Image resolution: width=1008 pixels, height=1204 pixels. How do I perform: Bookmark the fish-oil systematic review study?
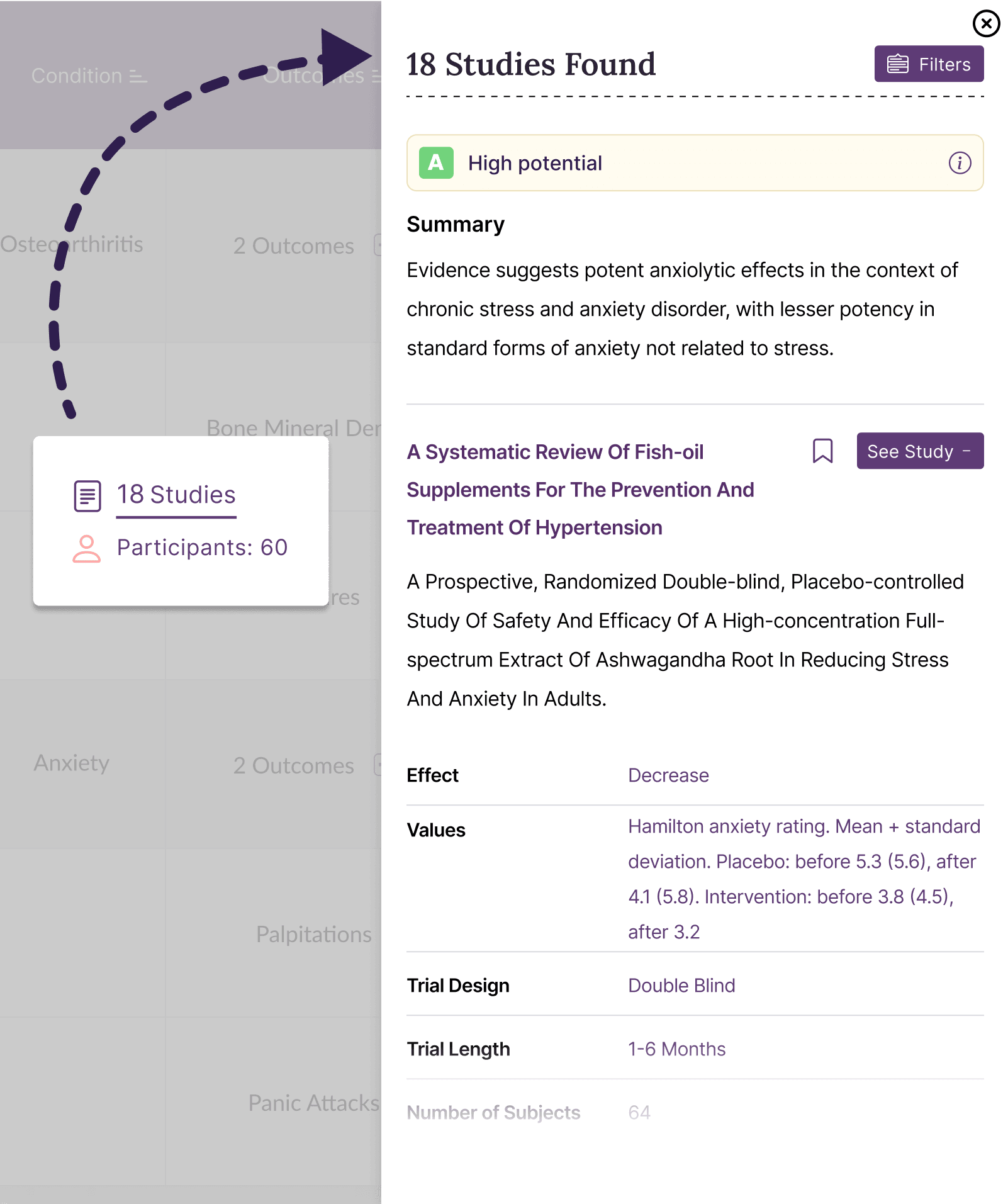(822, 451)
